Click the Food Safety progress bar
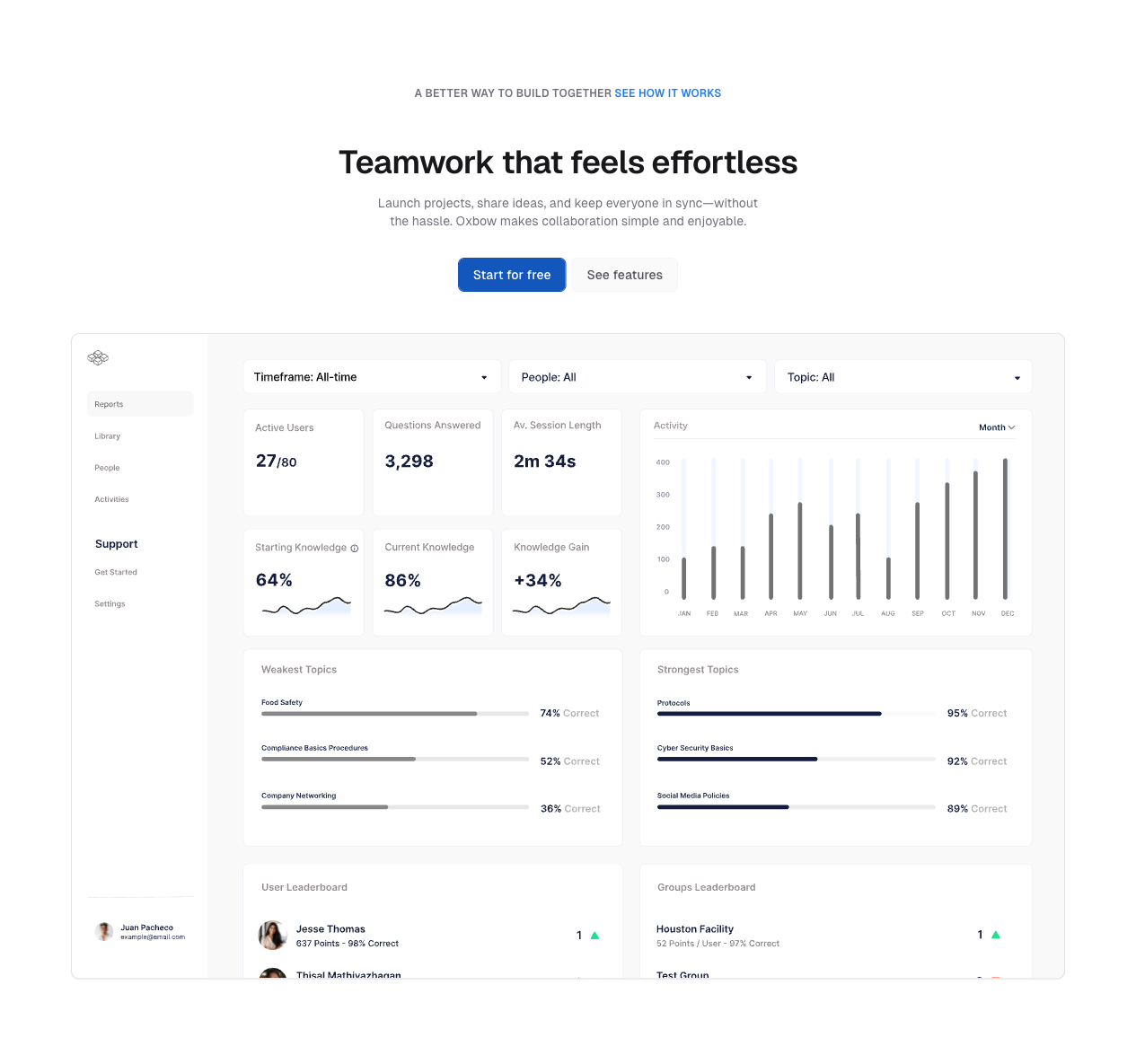Viewport: 1136px width, 1064px height. click(x=395, y=714)
